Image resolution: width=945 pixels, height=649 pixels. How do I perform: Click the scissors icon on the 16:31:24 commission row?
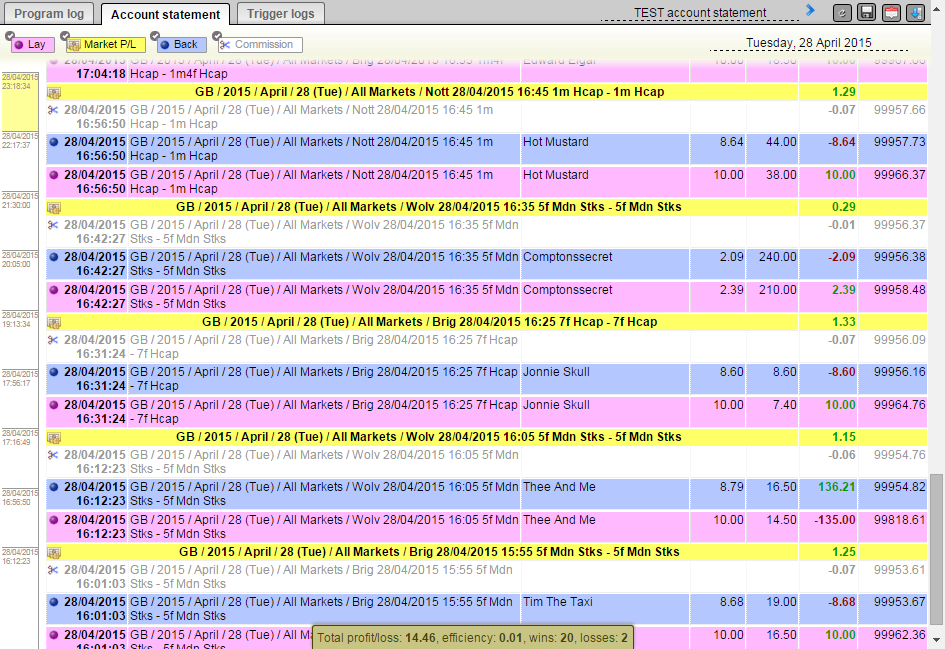(x=53, y=340)
